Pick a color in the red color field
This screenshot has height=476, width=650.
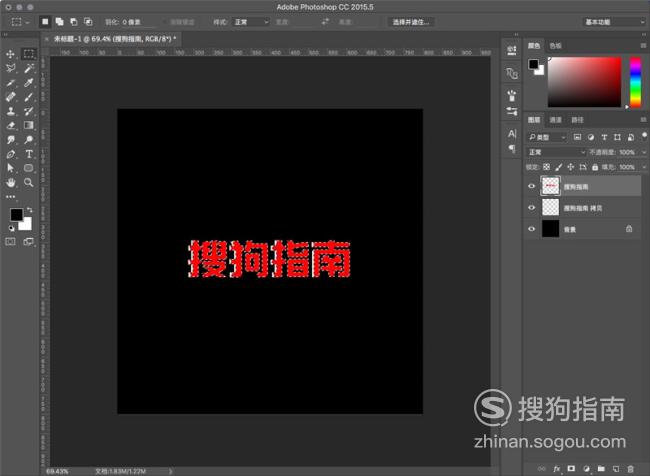click(x=585, y=82)
